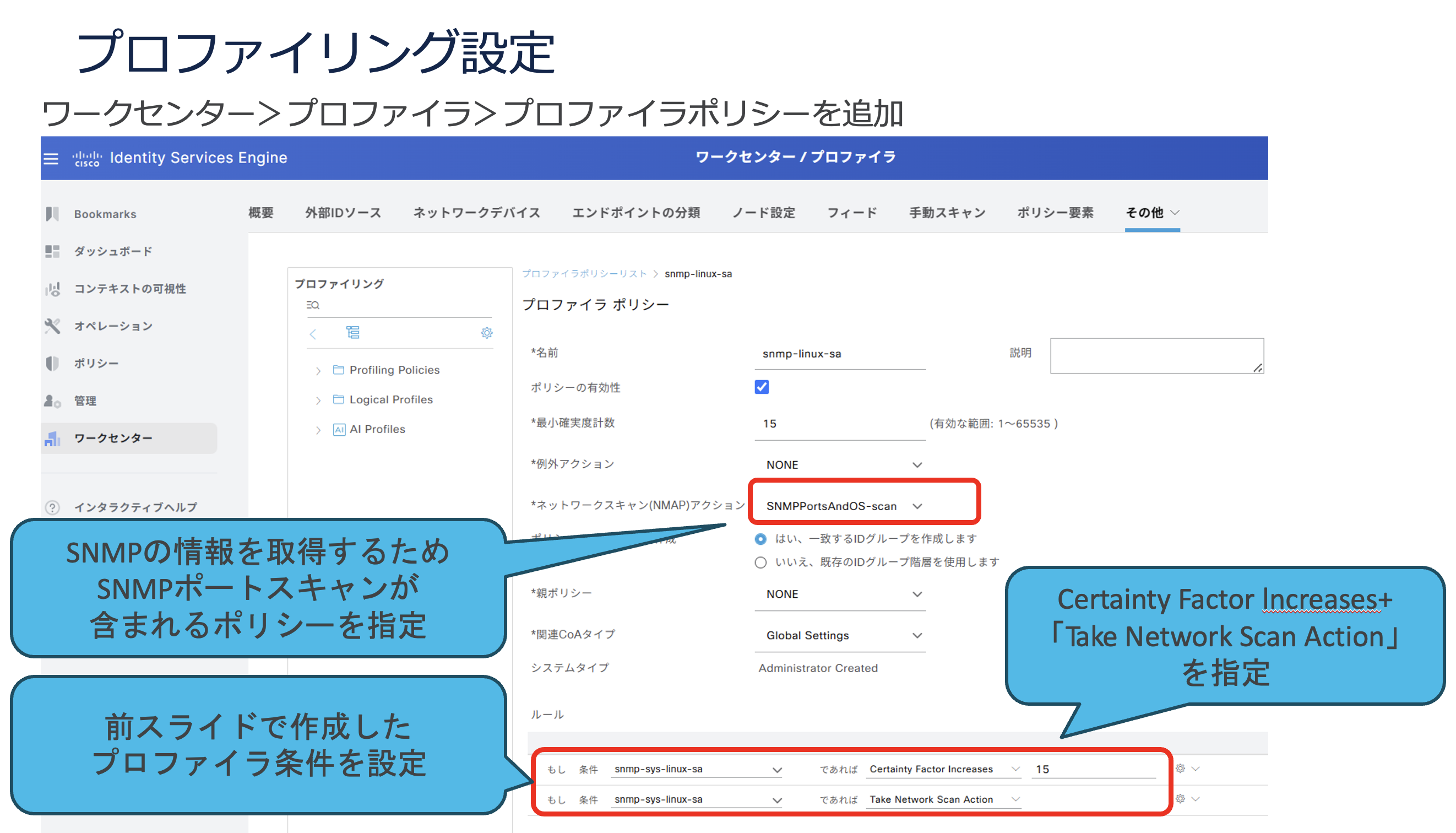Select はい、一致するIDグループを作成します radio
The height and width of the screenshot is (833, 1456).
coord(760,539)
